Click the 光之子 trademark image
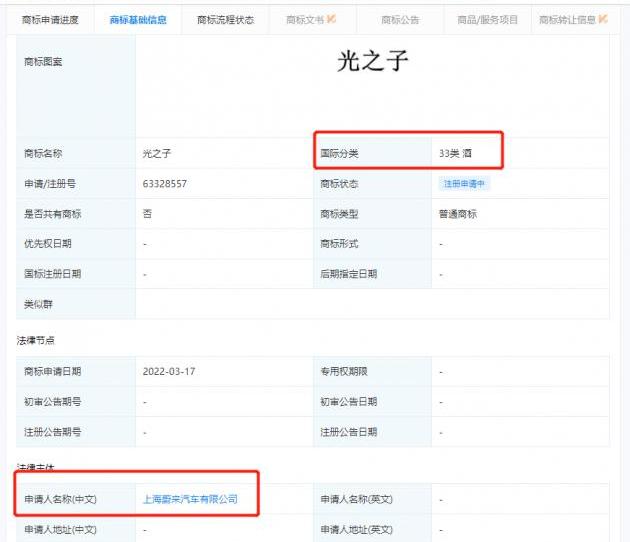Image resolution: width=630 pixels, height=542 pixels. (372, 61)
